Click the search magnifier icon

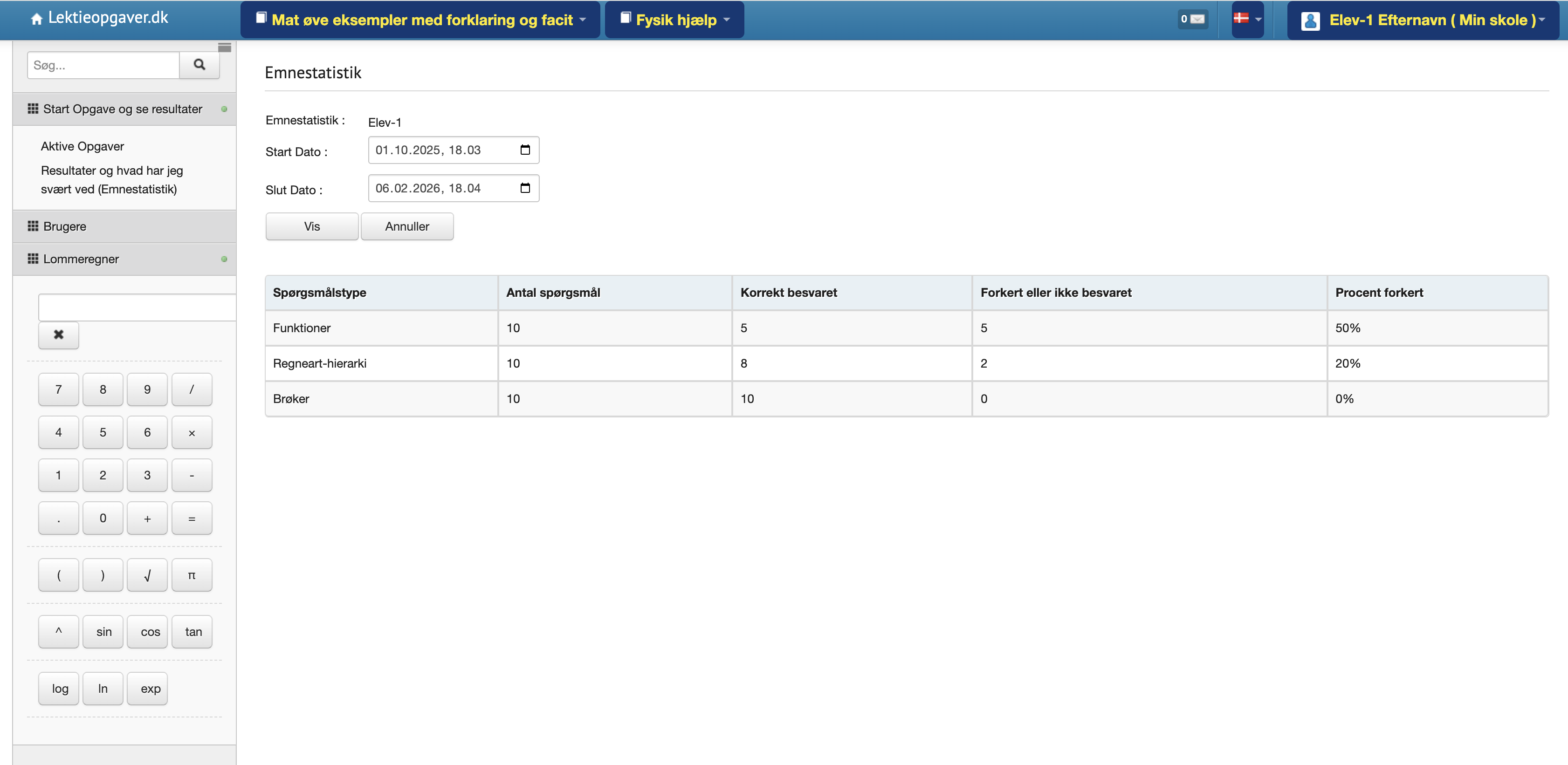[x=199, y=64]
